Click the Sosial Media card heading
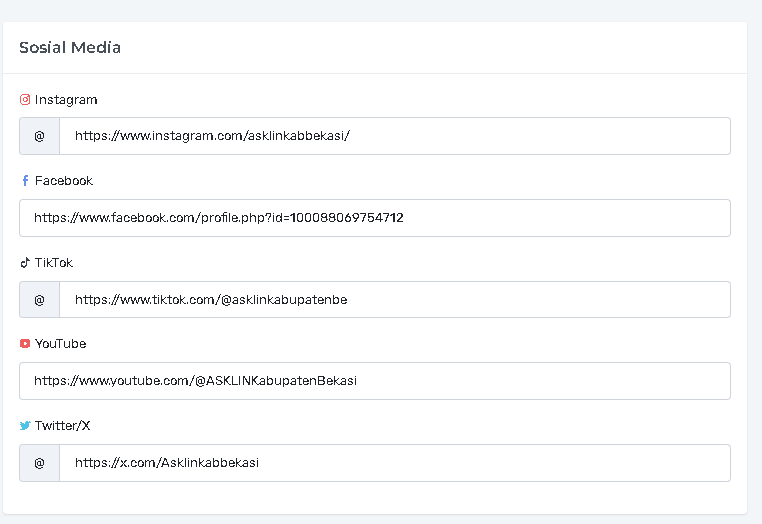The width and height of the screenshot is (762, 524). pyautogui.click(x=70, y=47)
